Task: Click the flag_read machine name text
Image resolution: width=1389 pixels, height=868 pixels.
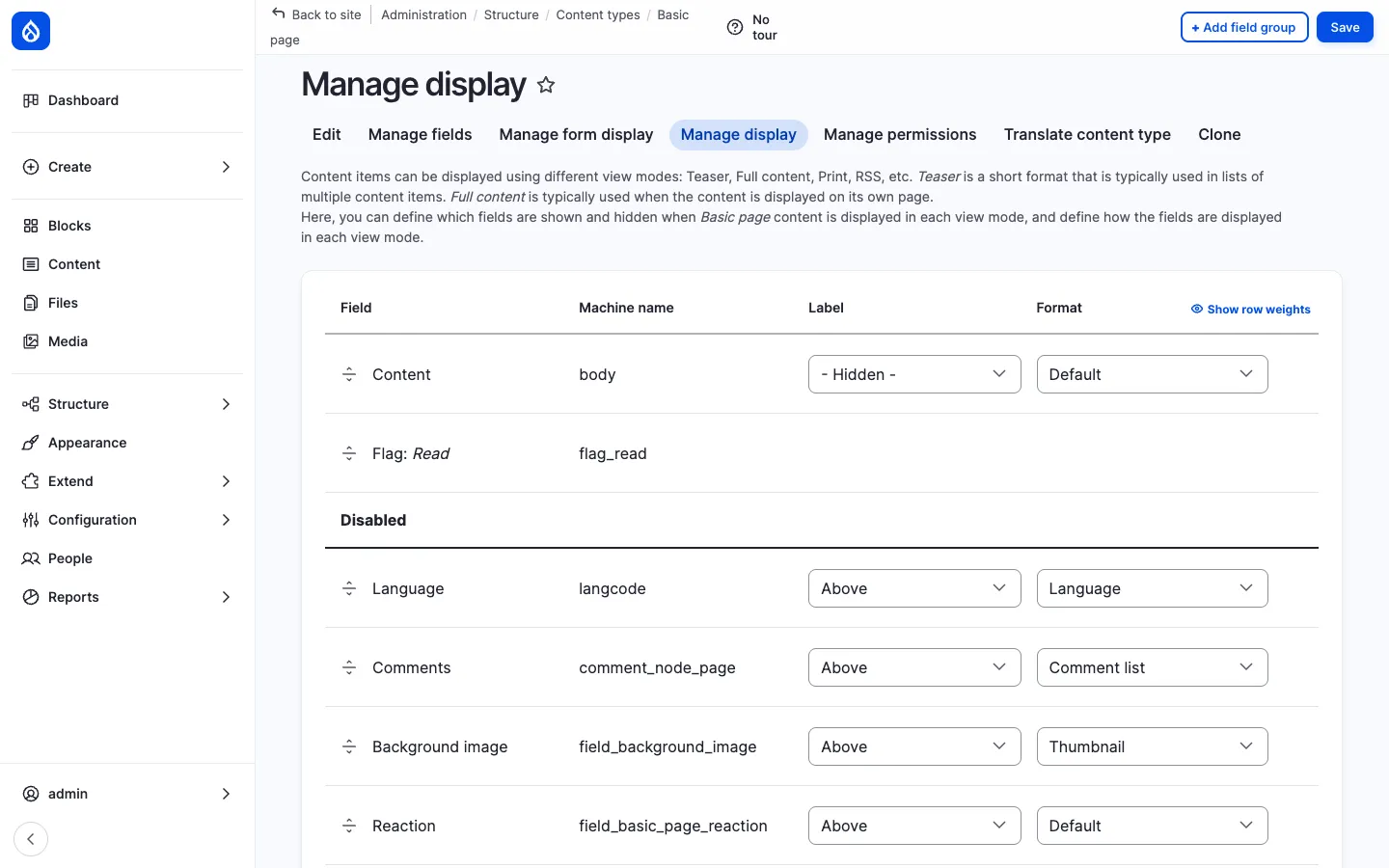Action: click(x=613, y=453)
